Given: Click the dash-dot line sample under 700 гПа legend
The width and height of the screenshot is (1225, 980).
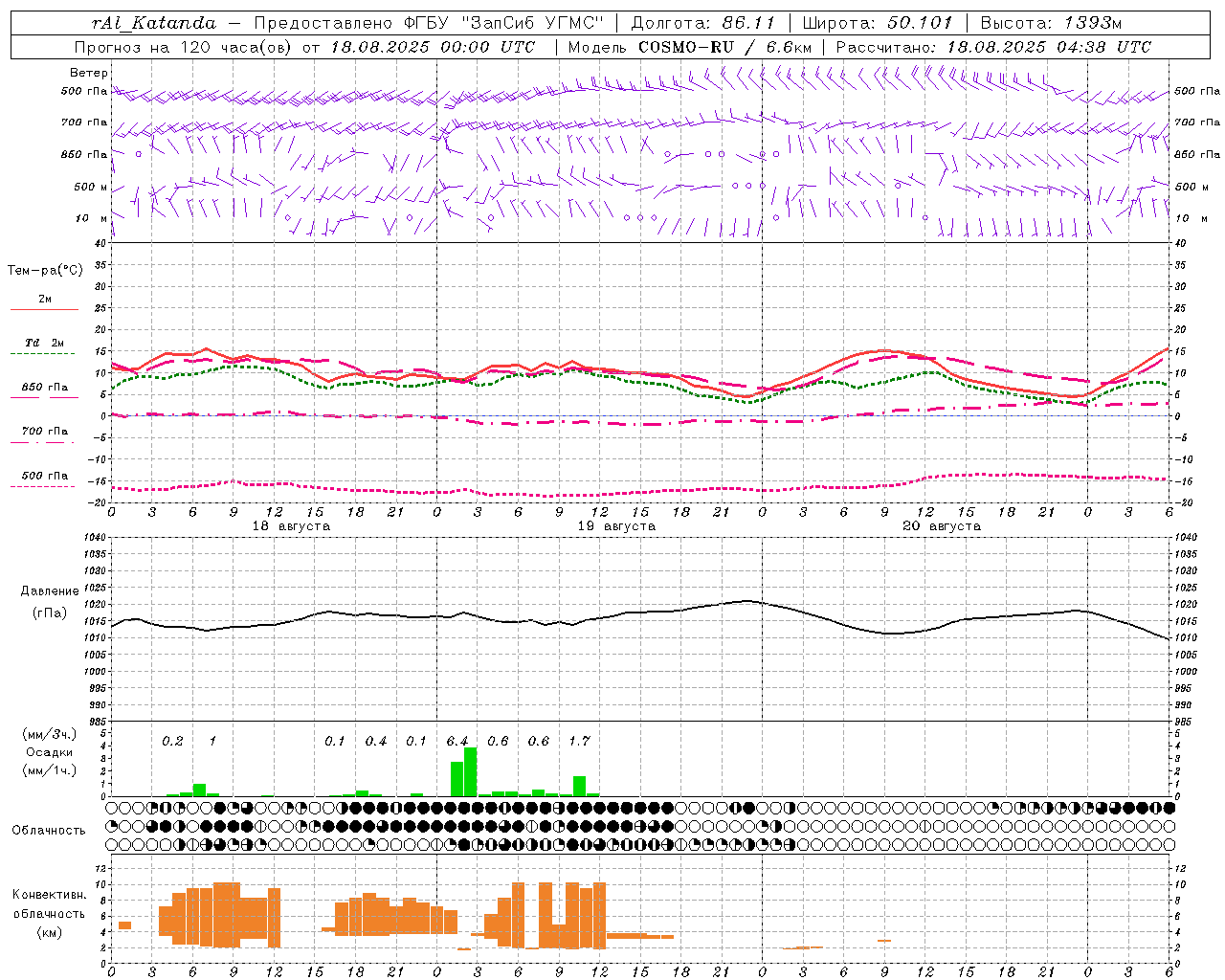Looking at the screenshot, I should pyautogui.click(x=42, y=442).
